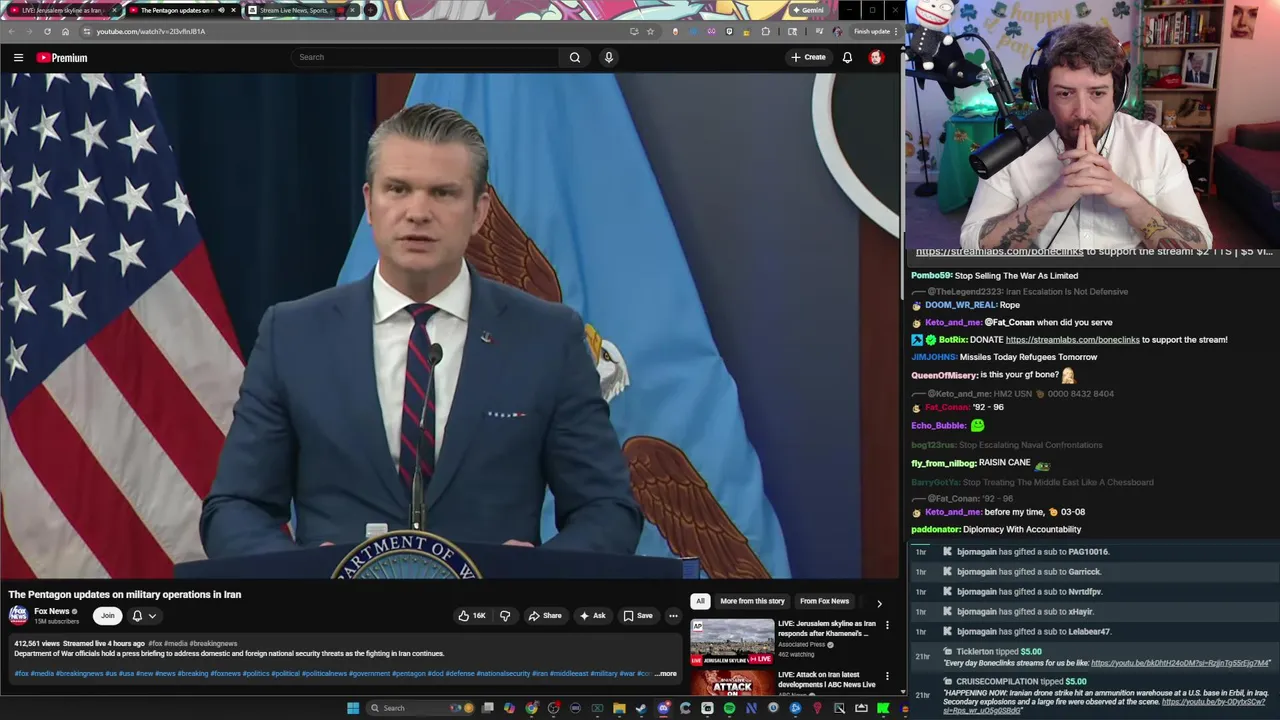Bookmark this page with the star icon

click(x=650, y=31)
